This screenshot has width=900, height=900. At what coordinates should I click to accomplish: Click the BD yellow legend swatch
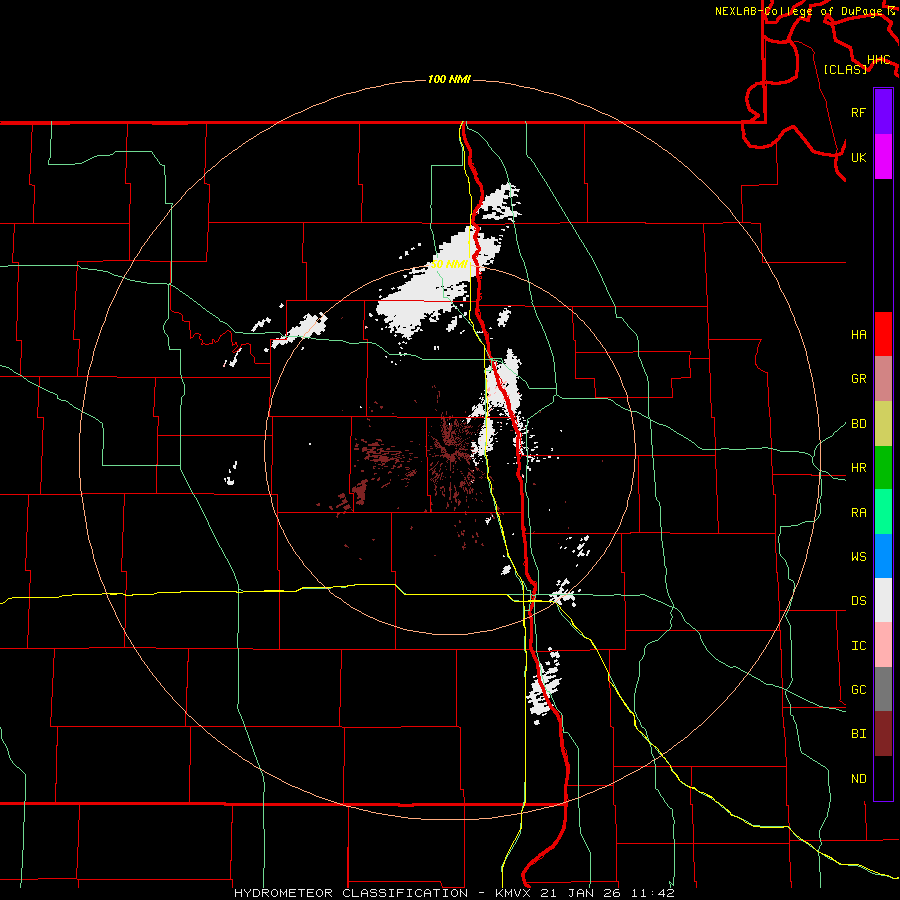883,423
